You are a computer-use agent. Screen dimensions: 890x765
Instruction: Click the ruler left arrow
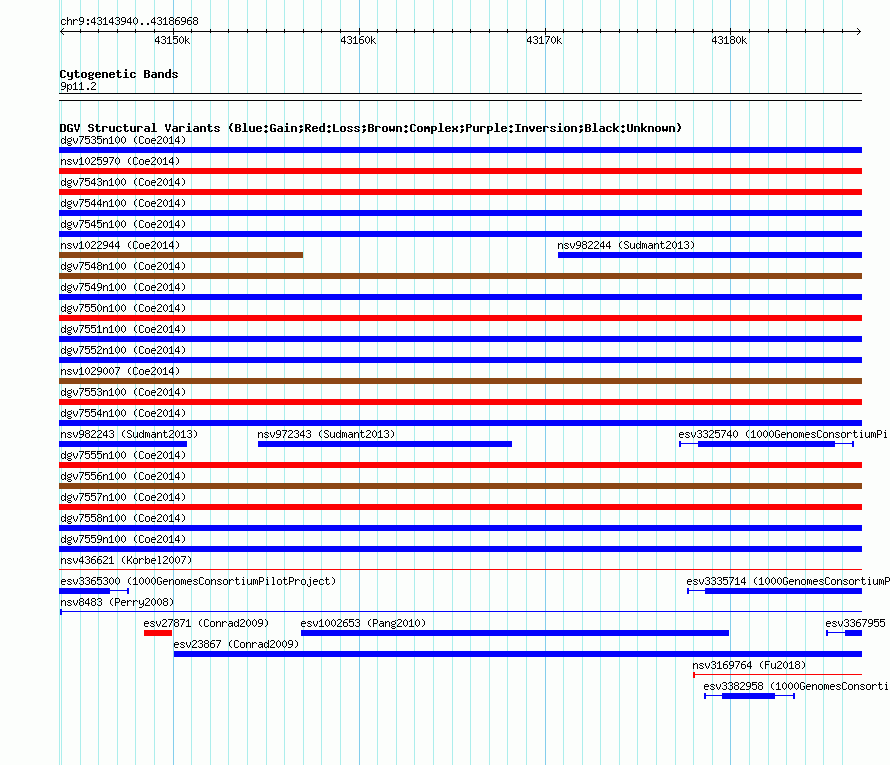62,31
